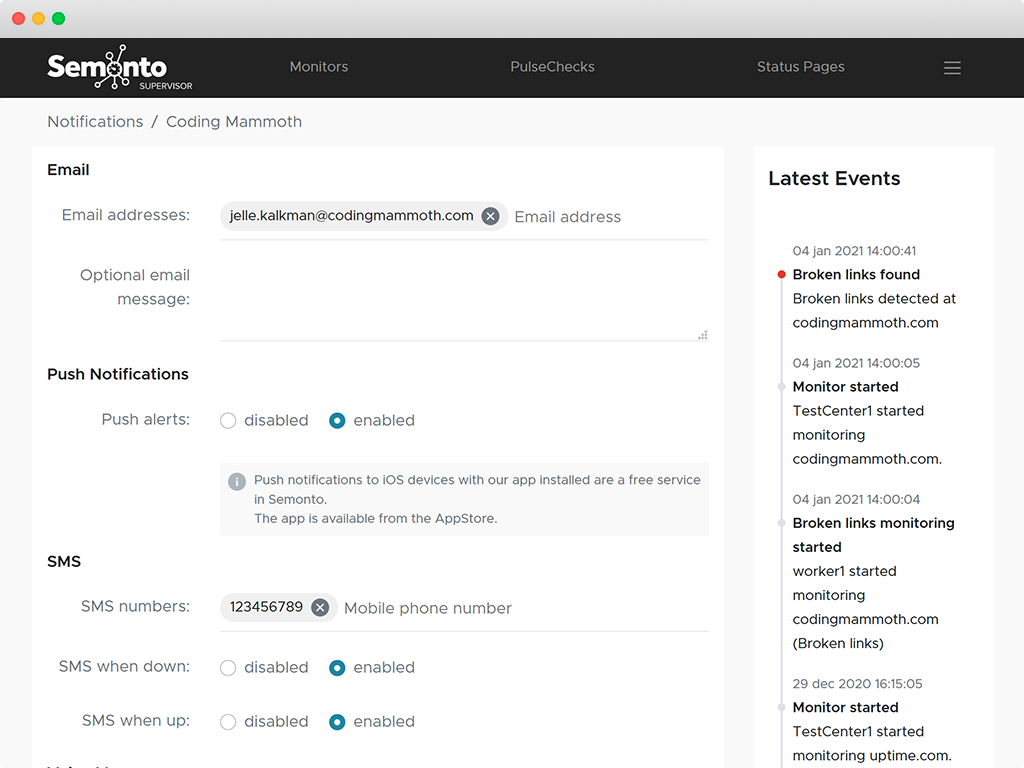Click the Semonto Supervisor logo
1024x768 pixels.
(118, 68)
